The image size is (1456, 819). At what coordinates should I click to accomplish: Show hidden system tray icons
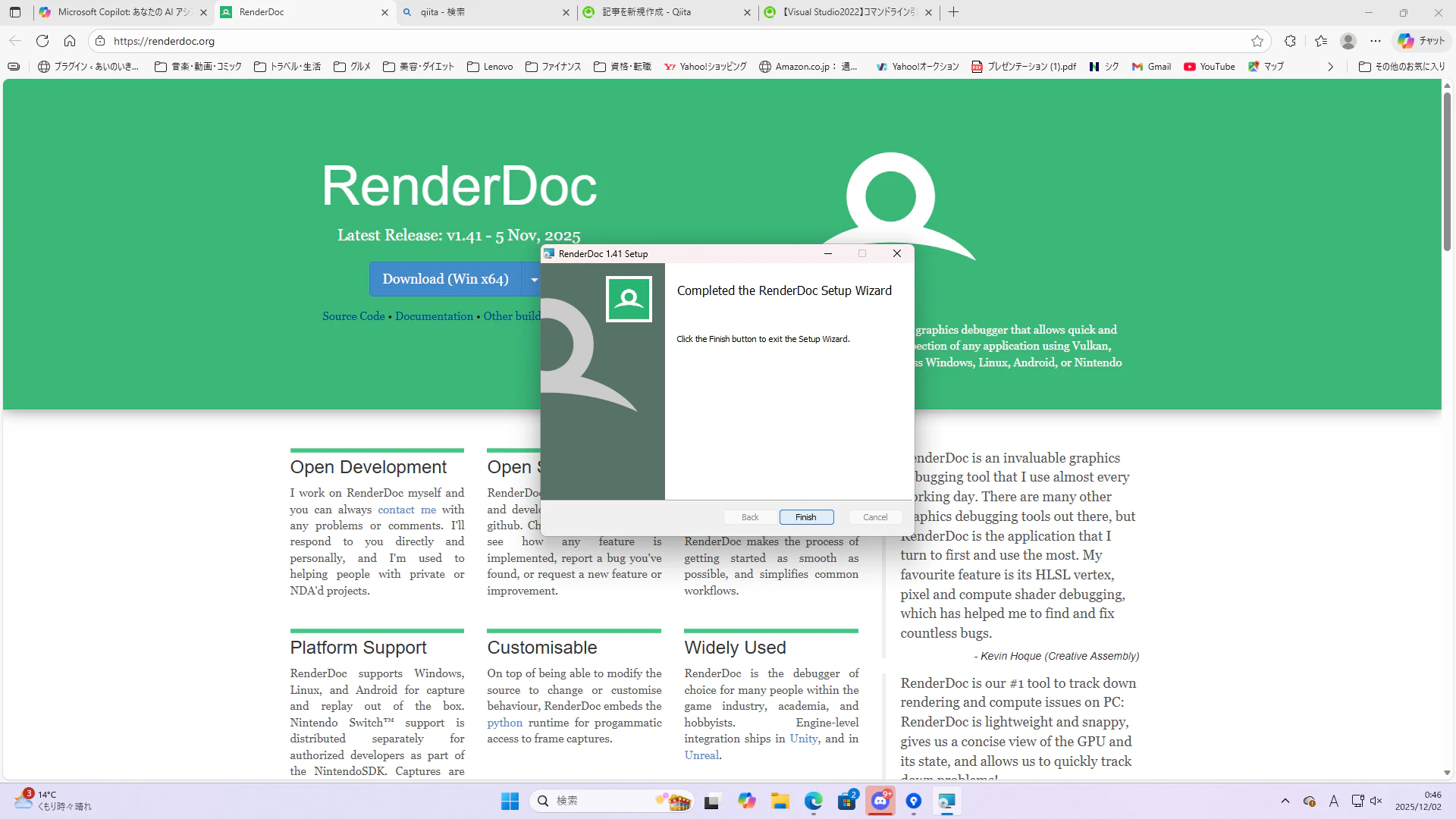tap(1285, 801)
